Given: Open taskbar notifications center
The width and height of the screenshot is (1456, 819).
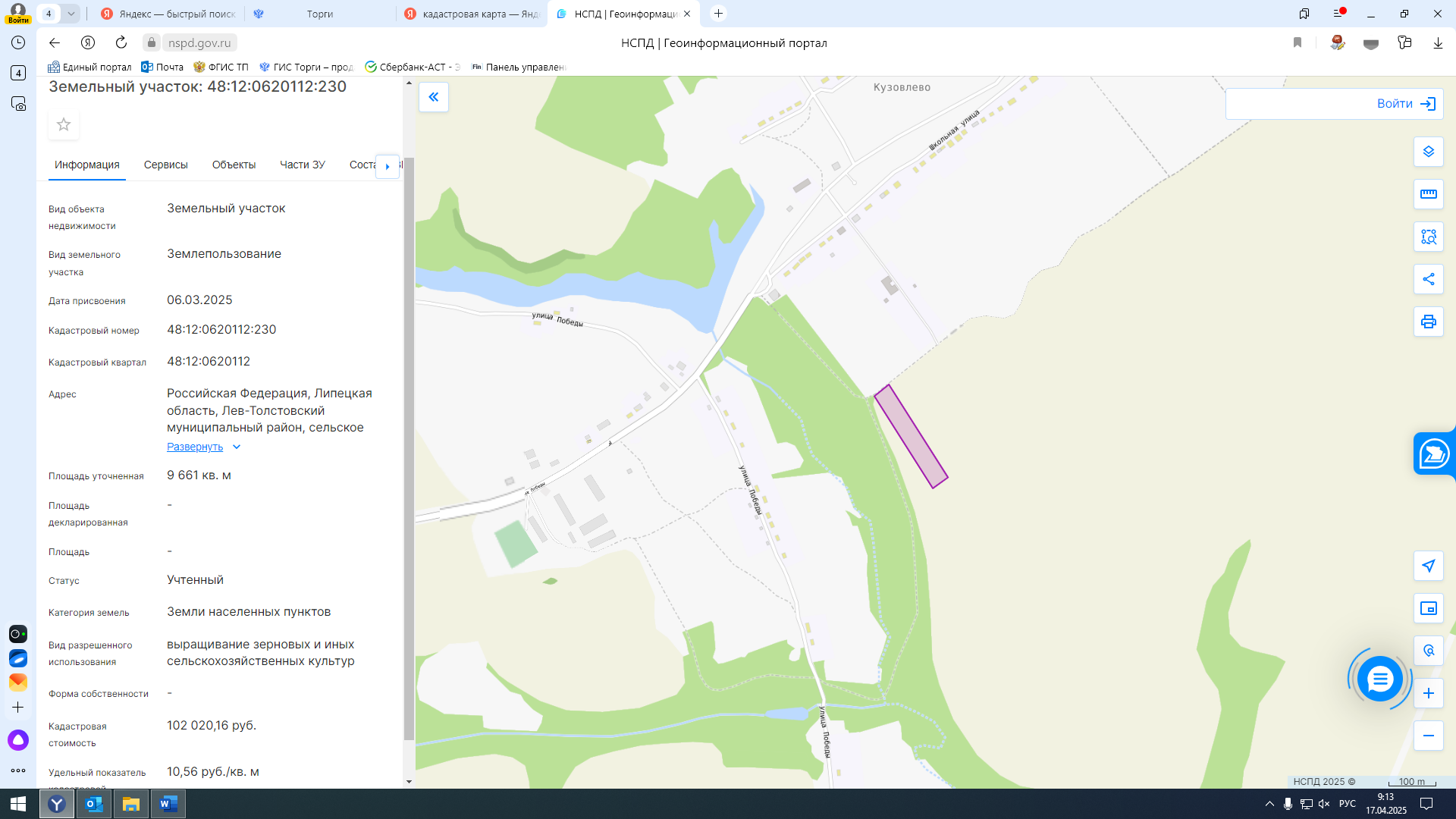Looking at the screenshot, I should (x=1426, y=804).
